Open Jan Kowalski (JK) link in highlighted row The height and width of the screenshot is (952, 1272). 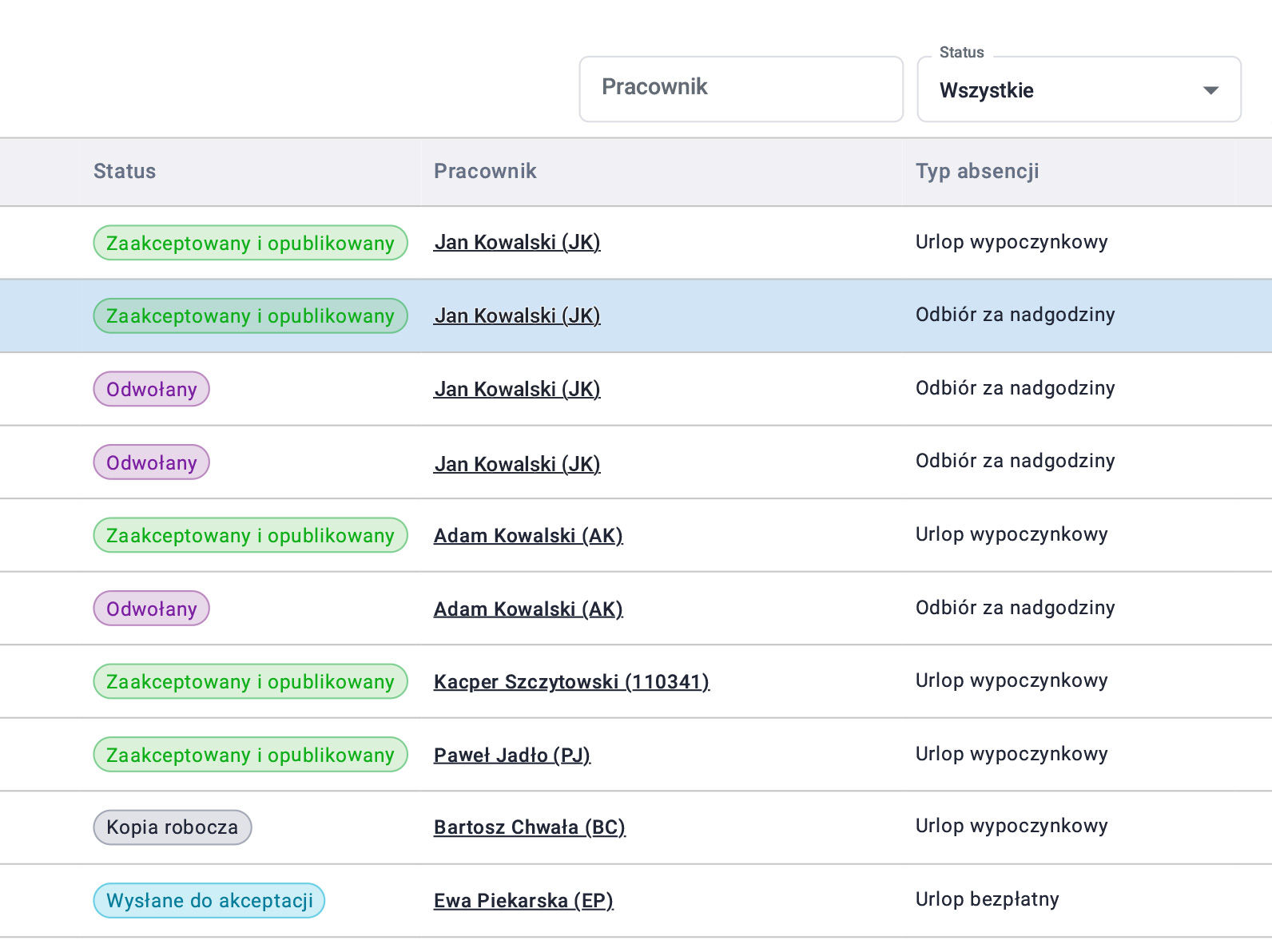coord(517,315)
